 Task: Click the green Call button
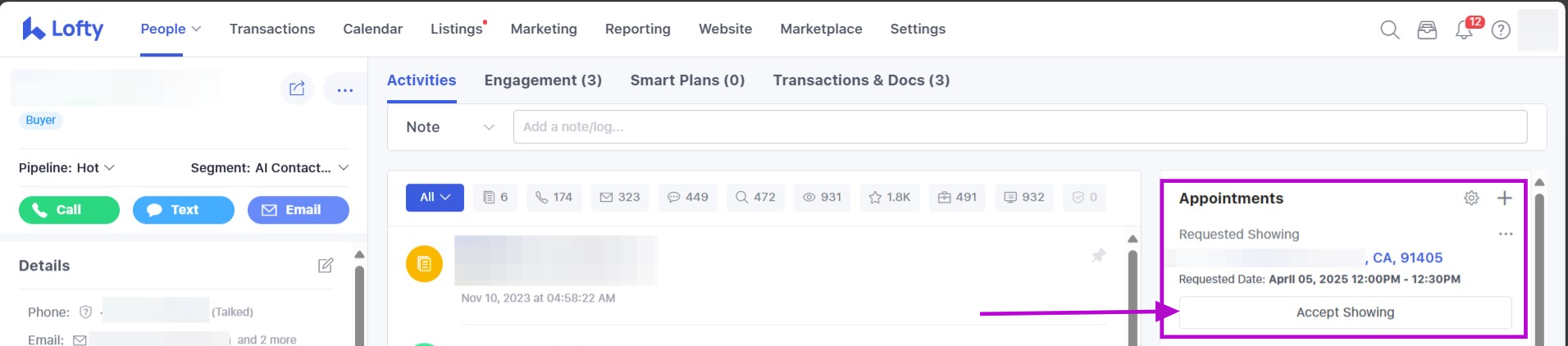[x=69, y=210]
